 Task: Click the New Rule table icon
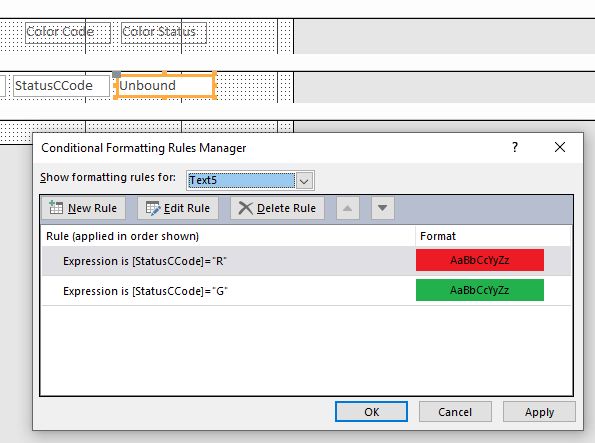pos(56,208)
